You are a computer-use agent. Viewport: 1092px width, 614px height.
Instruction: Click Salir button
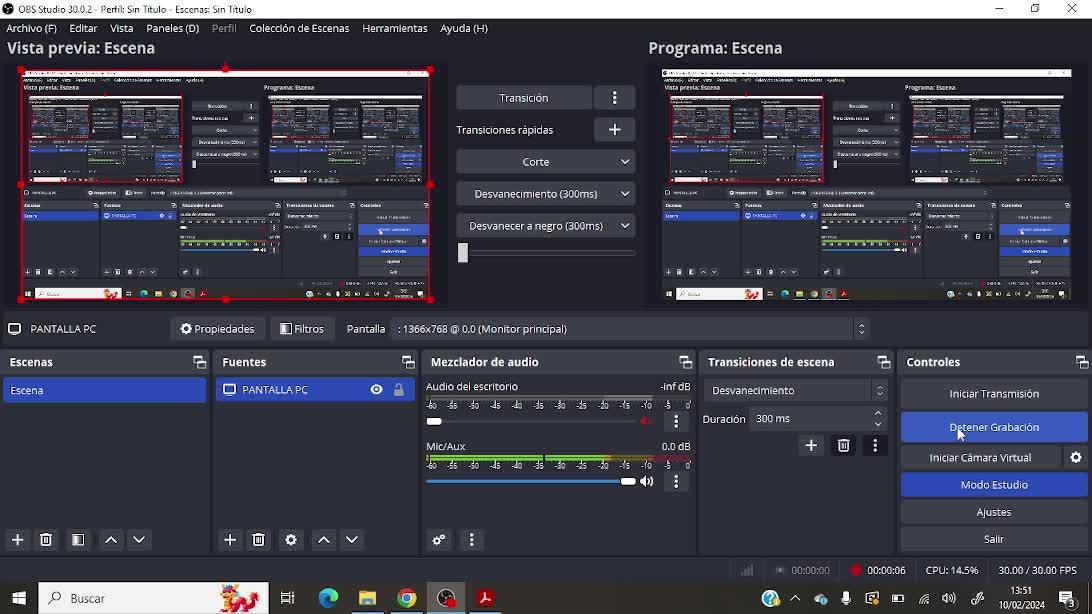click(x=994, y=539)
